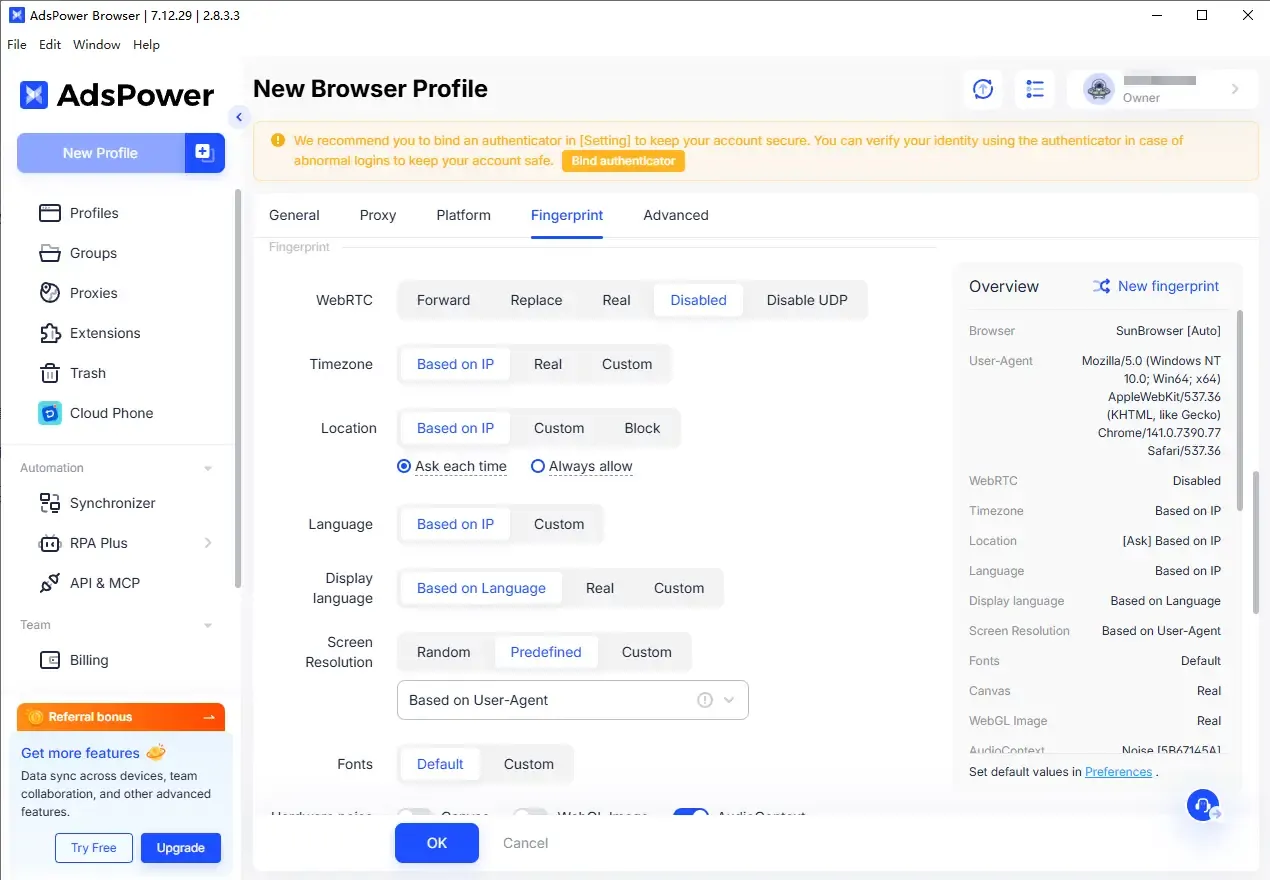Image resolution: width=1270 pixels, height=880 pixels.
Task: Expand the RPA Plus submenu arrow
Action: (x=208, y=543)
